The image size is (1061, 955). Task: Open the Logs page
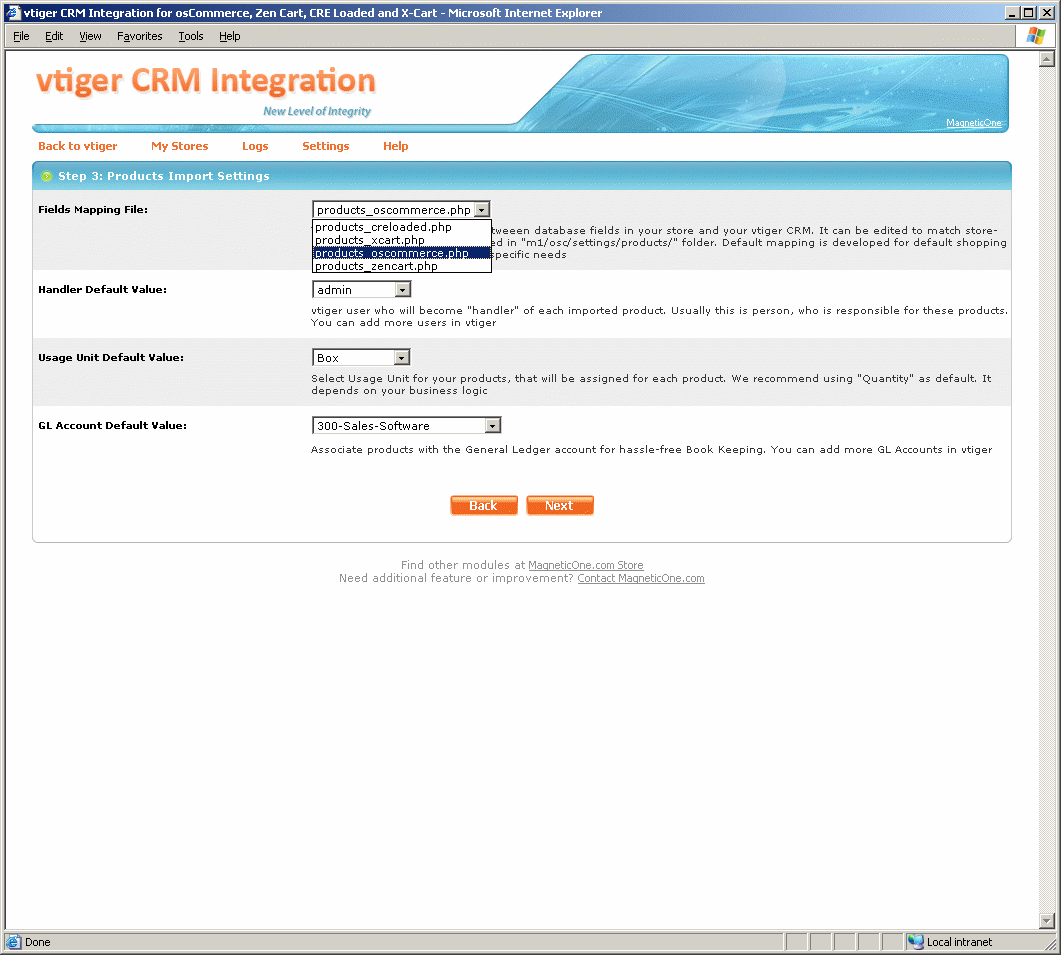255,146
